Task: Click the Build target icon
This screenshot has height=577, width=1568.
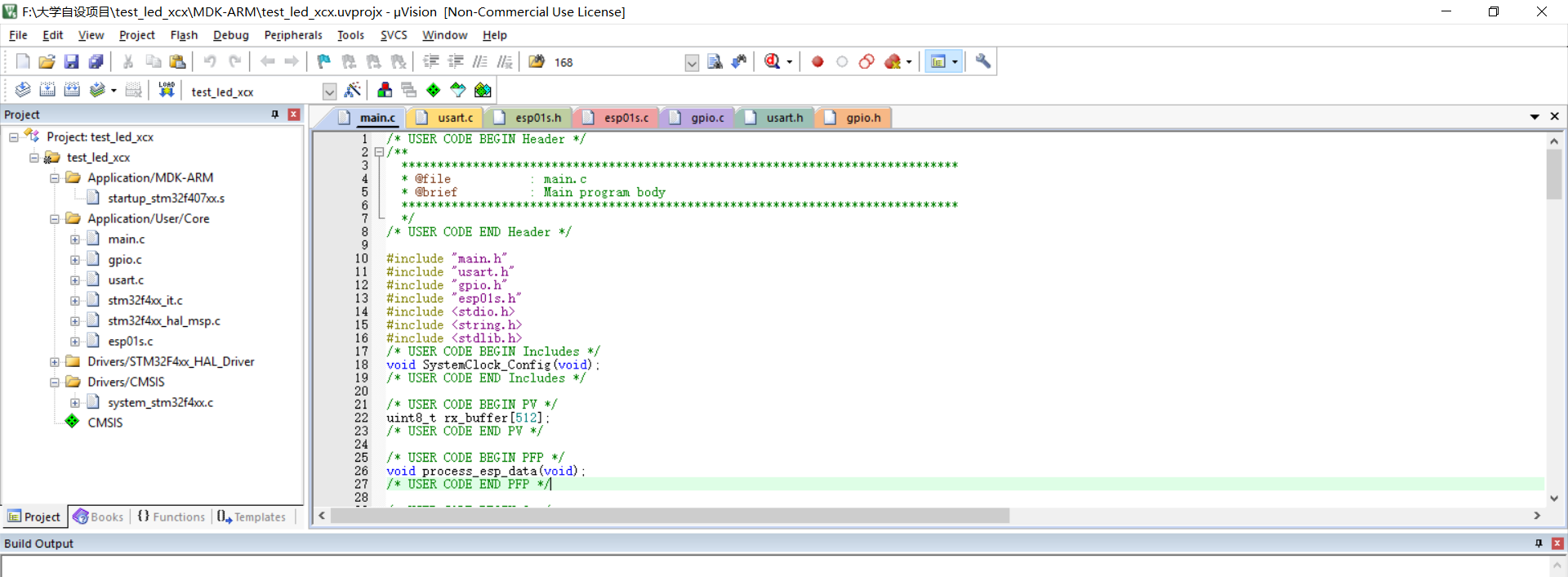Action: tap(47, 90)
